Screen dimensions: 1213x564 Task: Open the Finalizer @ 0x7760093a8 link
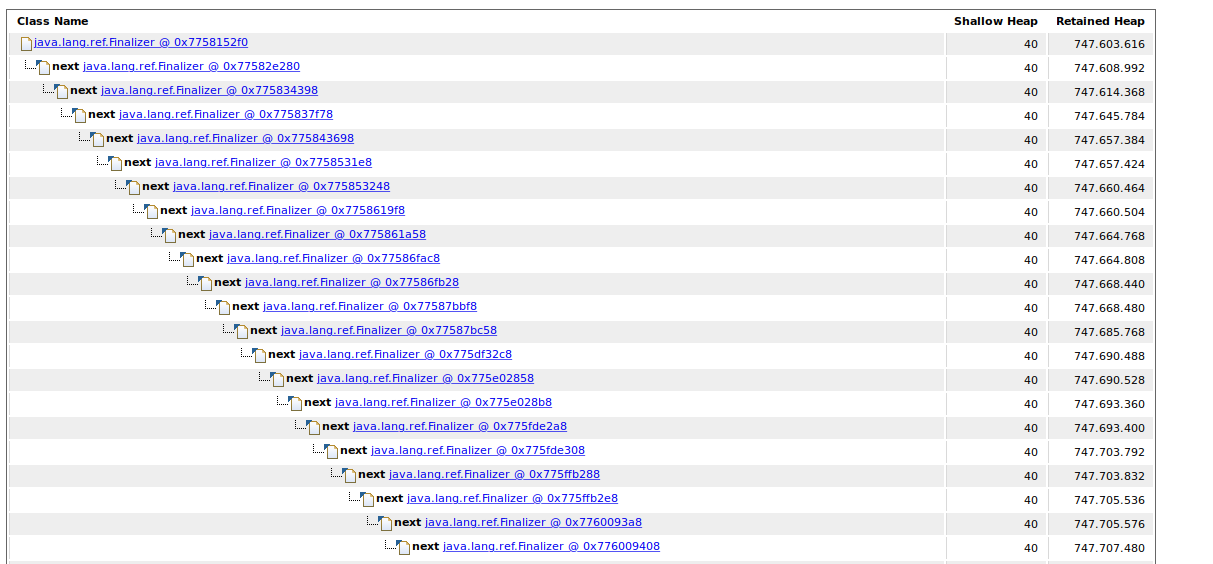coord(533,522)
